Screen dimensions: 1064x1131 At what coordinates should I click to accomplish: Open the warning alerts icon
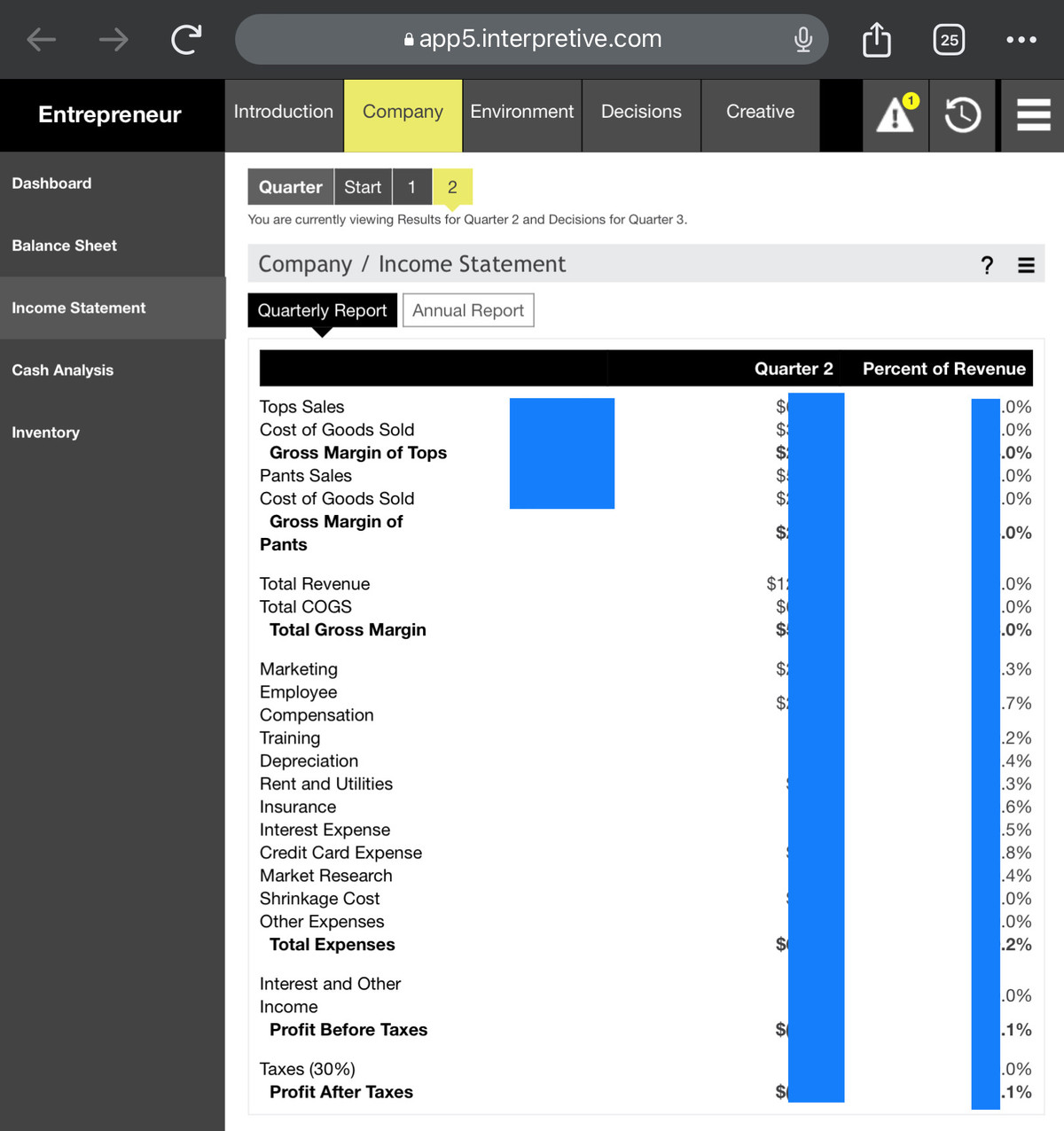(x=896, y=115)
